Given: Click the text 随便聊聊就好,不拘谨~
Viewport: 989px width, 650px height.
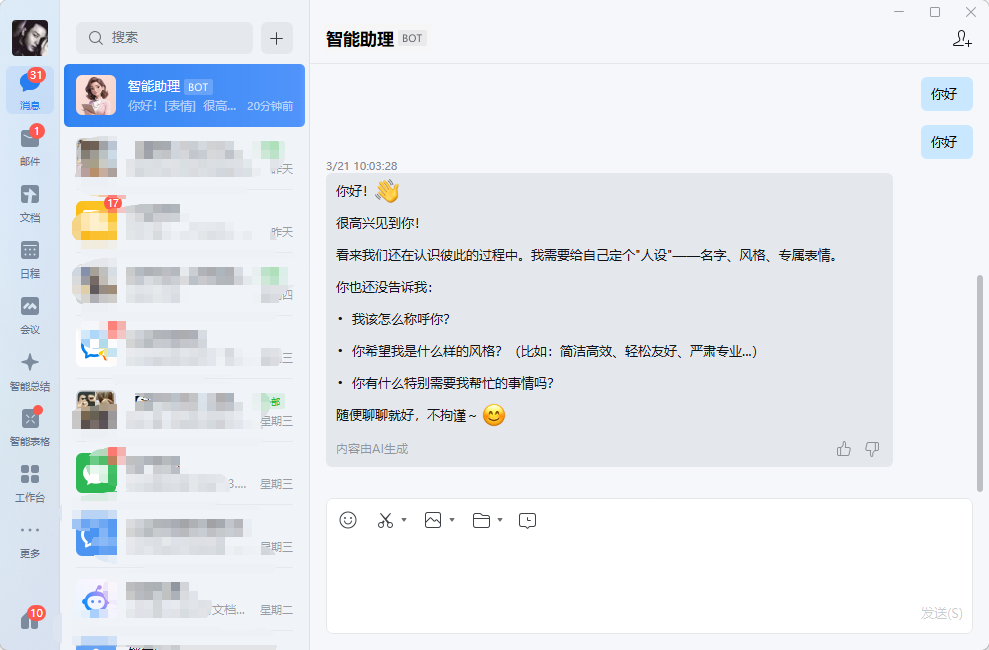Looking at the screenshot, I should (406, 415).
